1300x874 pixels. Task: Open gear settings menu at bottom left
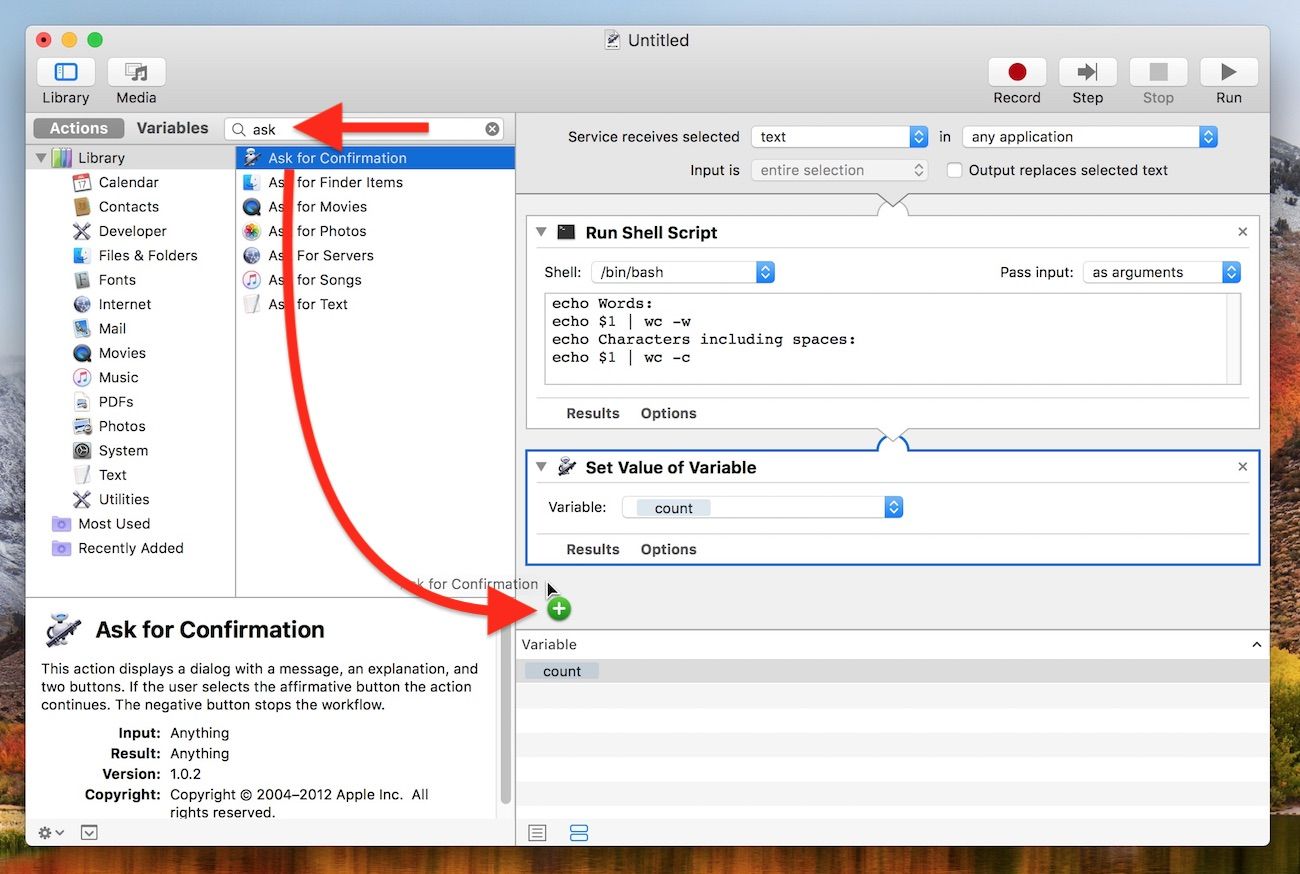(51, 833)
